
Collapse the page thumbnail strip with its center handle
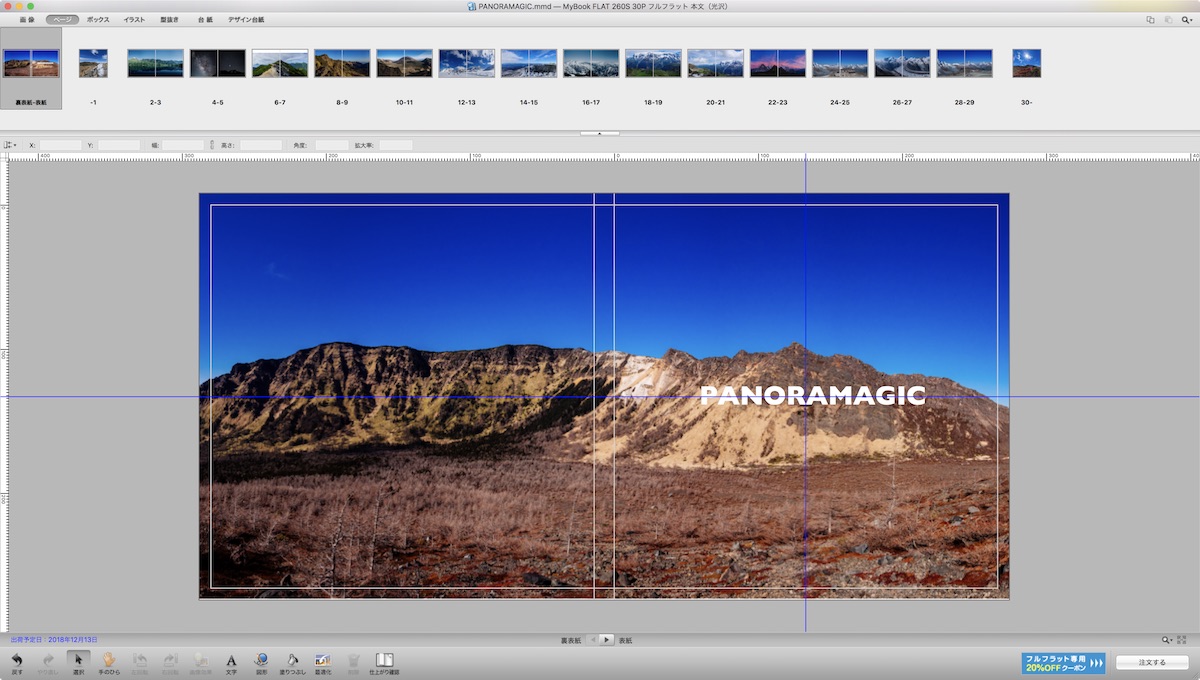tap(599, 132)
